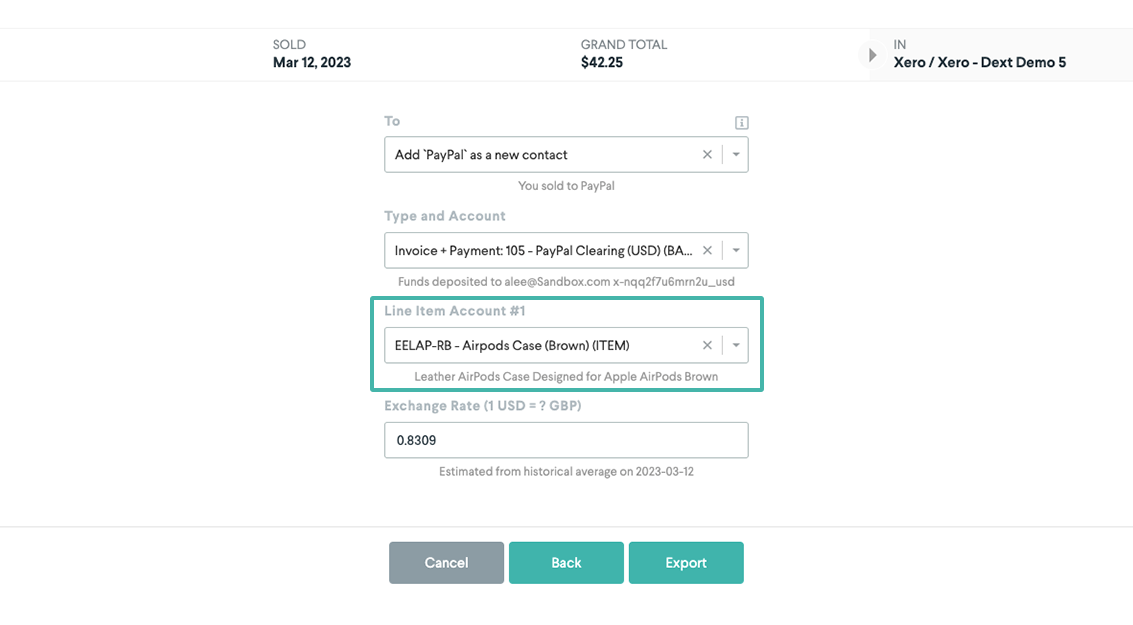Click the Add PayPal as new contact field
1133x625 pixels.
pos(540,154)
